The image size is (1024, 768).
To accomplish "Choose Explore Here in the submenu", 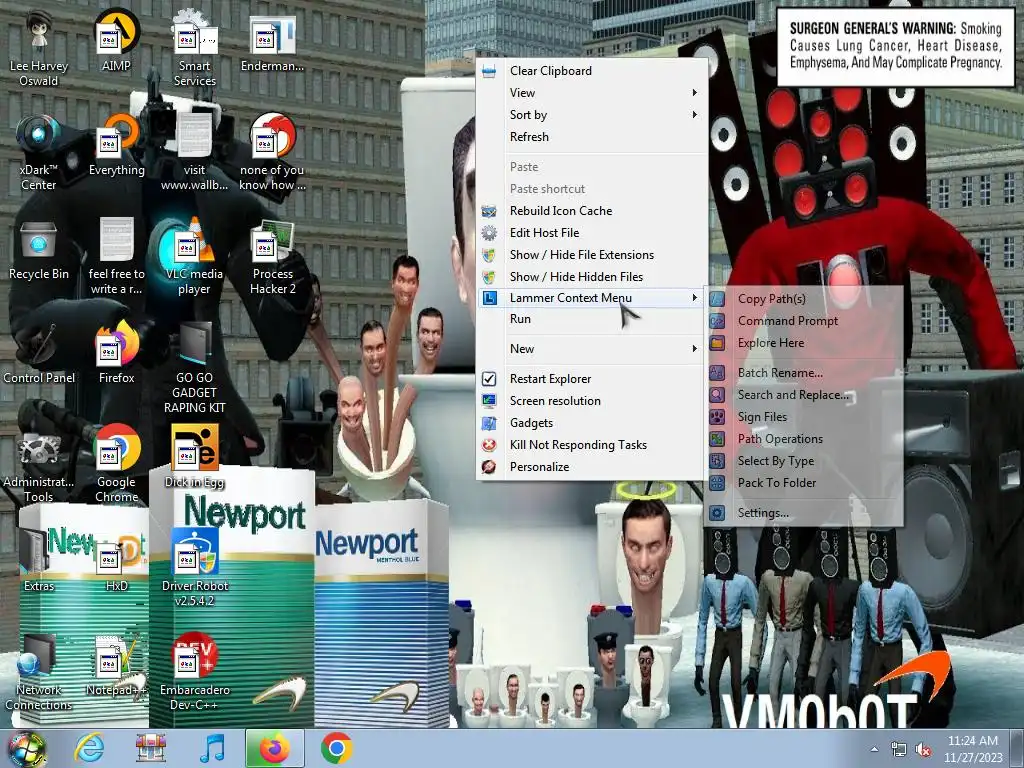I will [804, 343].
